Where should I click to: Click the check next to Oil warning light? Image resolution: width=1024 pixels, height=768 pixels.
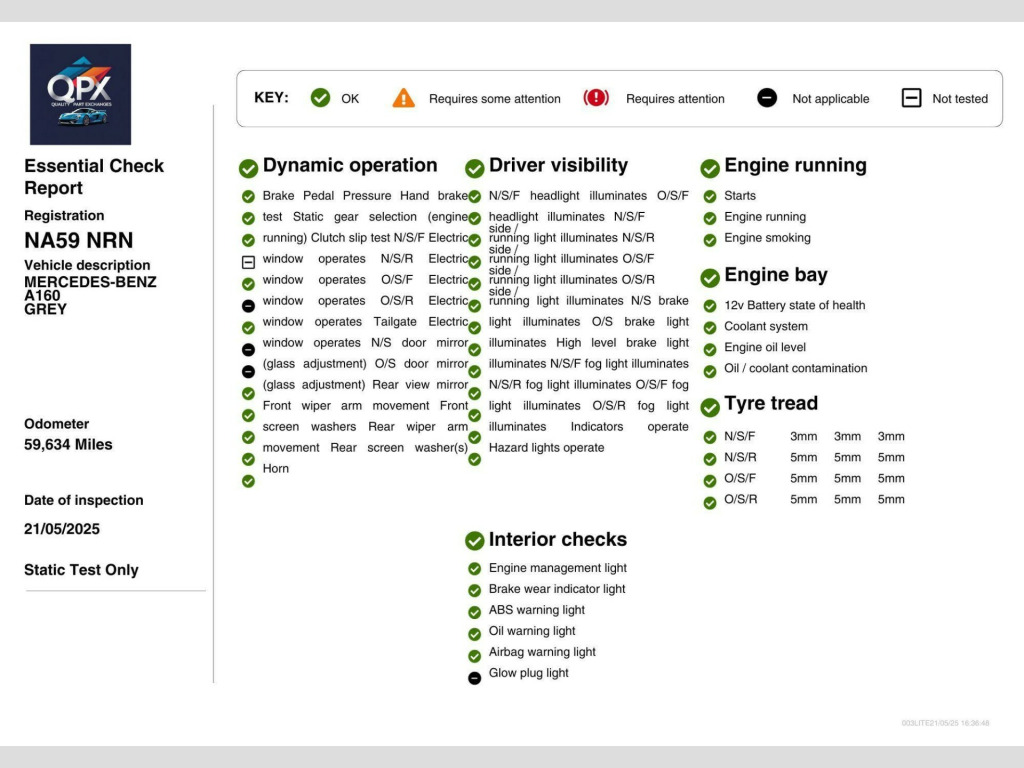point(475,634)
